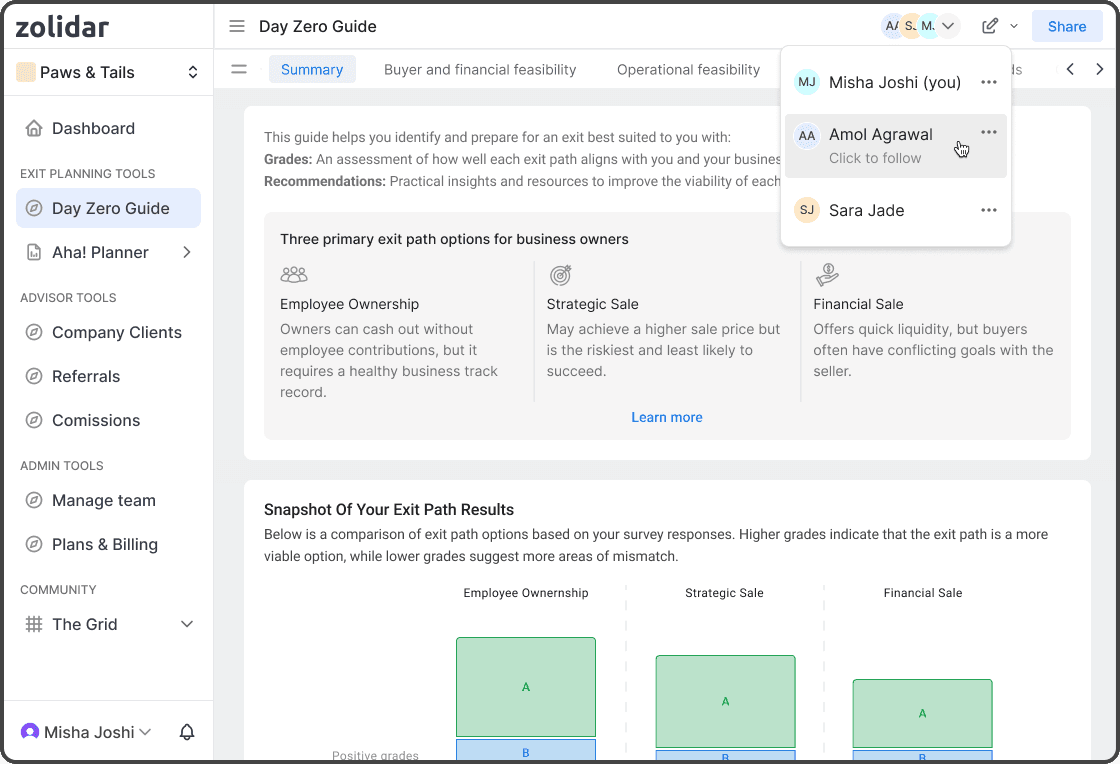Screen dimensions: 1120x764
Task: Switch to Buyer and financial feasibility tab
Action: [x=480, y=70]
